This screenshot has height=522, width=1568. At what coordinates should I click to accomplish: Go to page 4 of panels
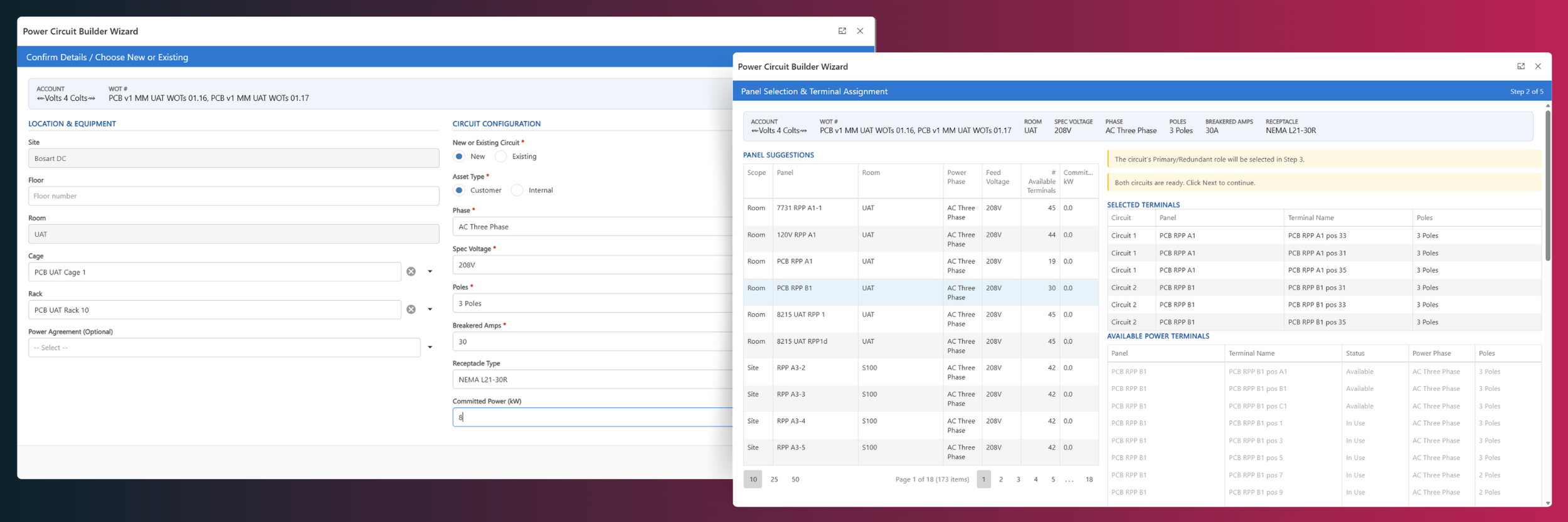tap(1036, 479)
